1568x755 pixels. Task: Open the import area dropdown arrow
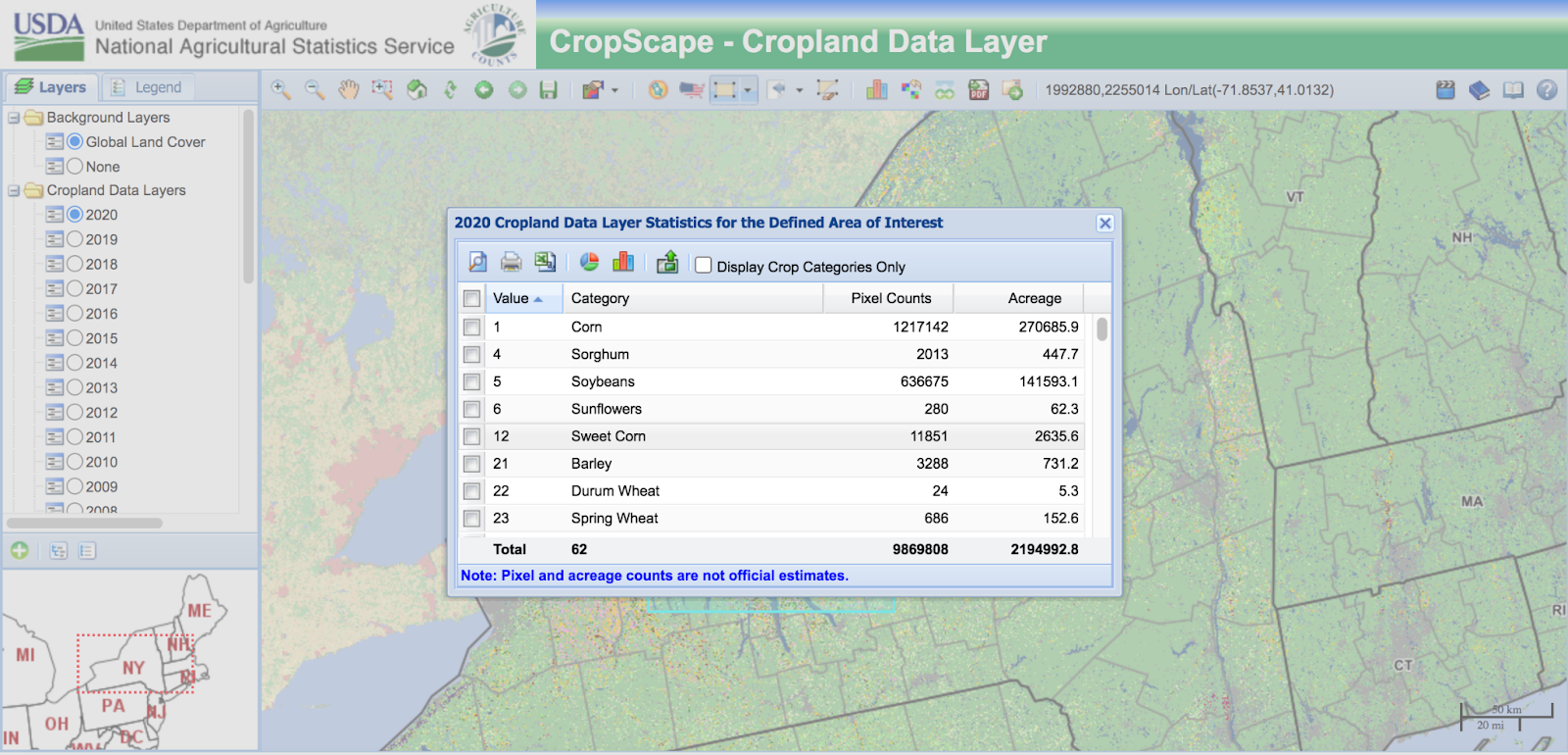(800, 90)
